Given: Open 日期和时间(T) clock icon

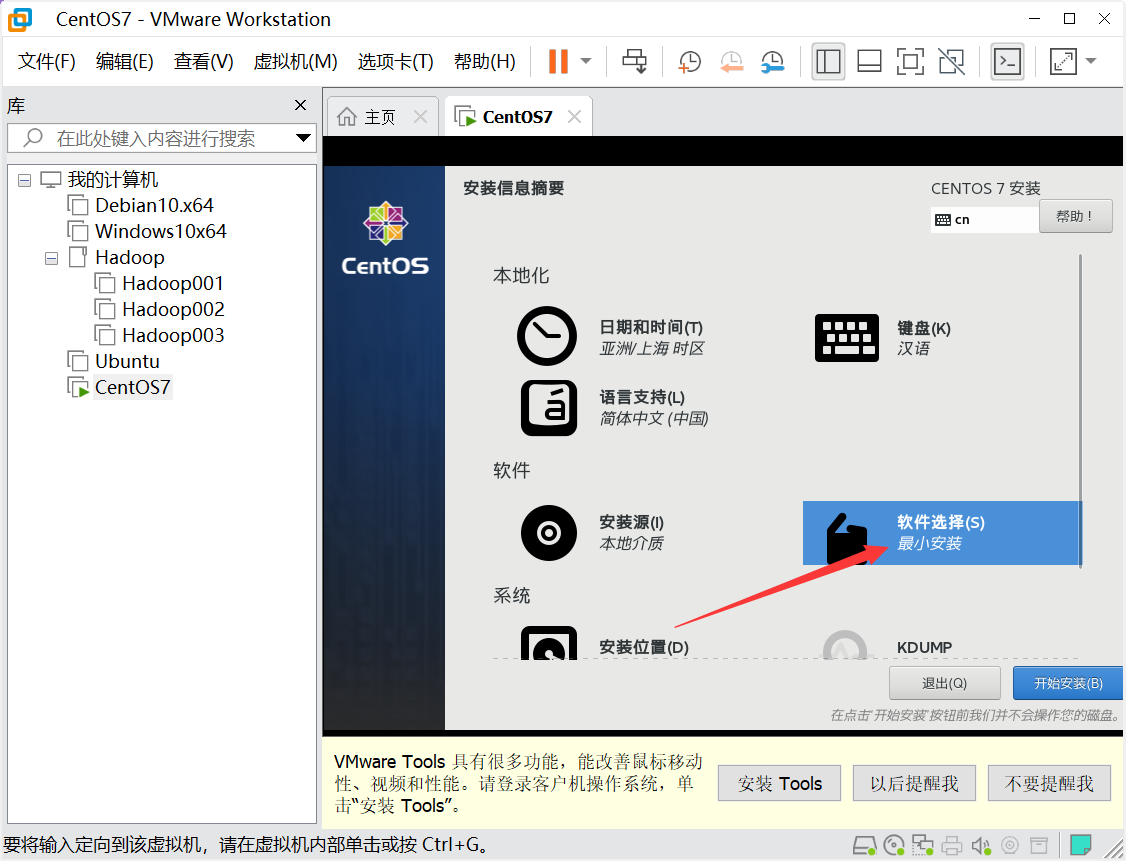Looking at the screenshot, I should pyautogui.click(x=547, y=336).
